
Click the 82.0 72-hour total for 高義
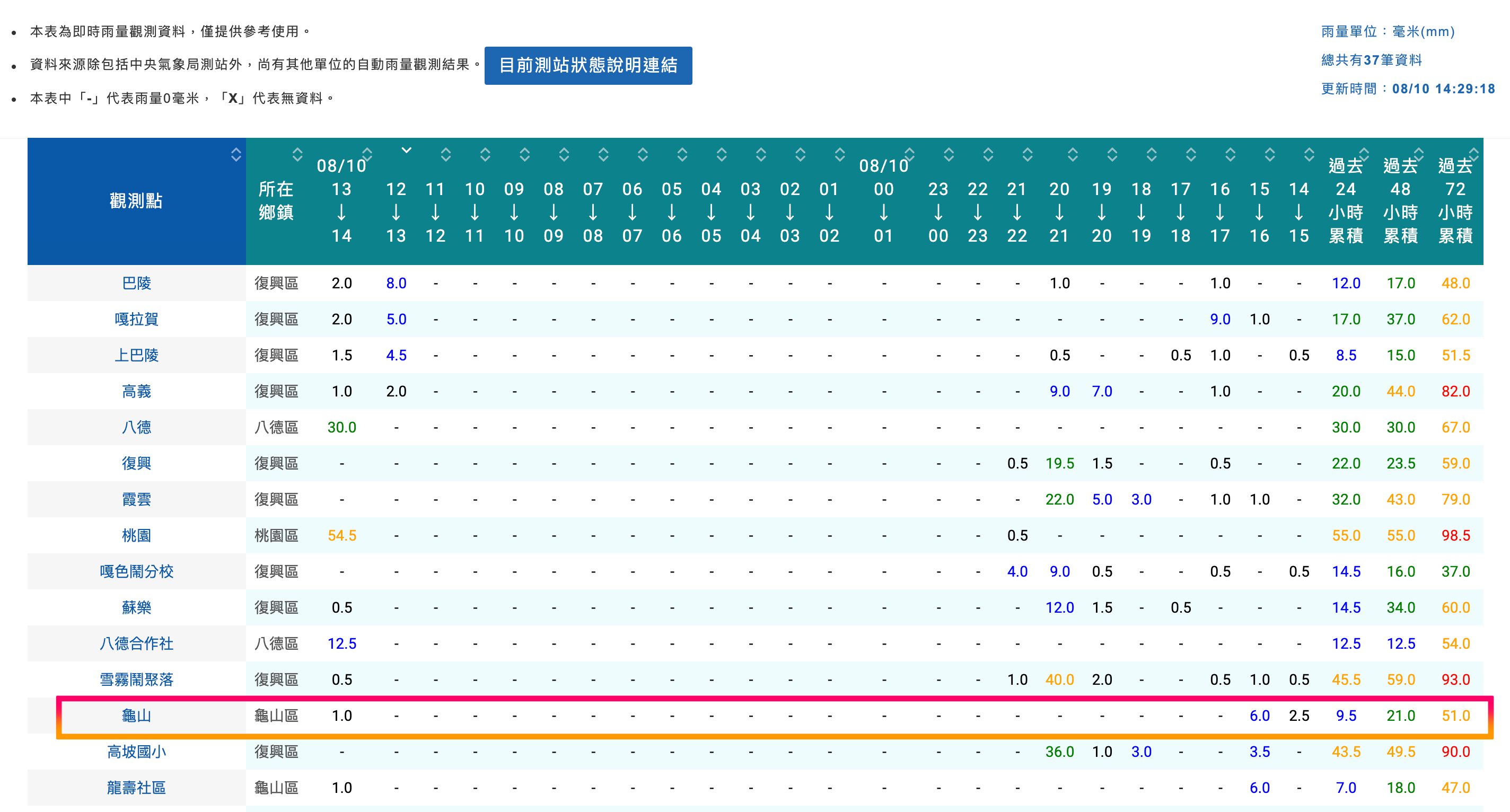[x=1455, y=391]
